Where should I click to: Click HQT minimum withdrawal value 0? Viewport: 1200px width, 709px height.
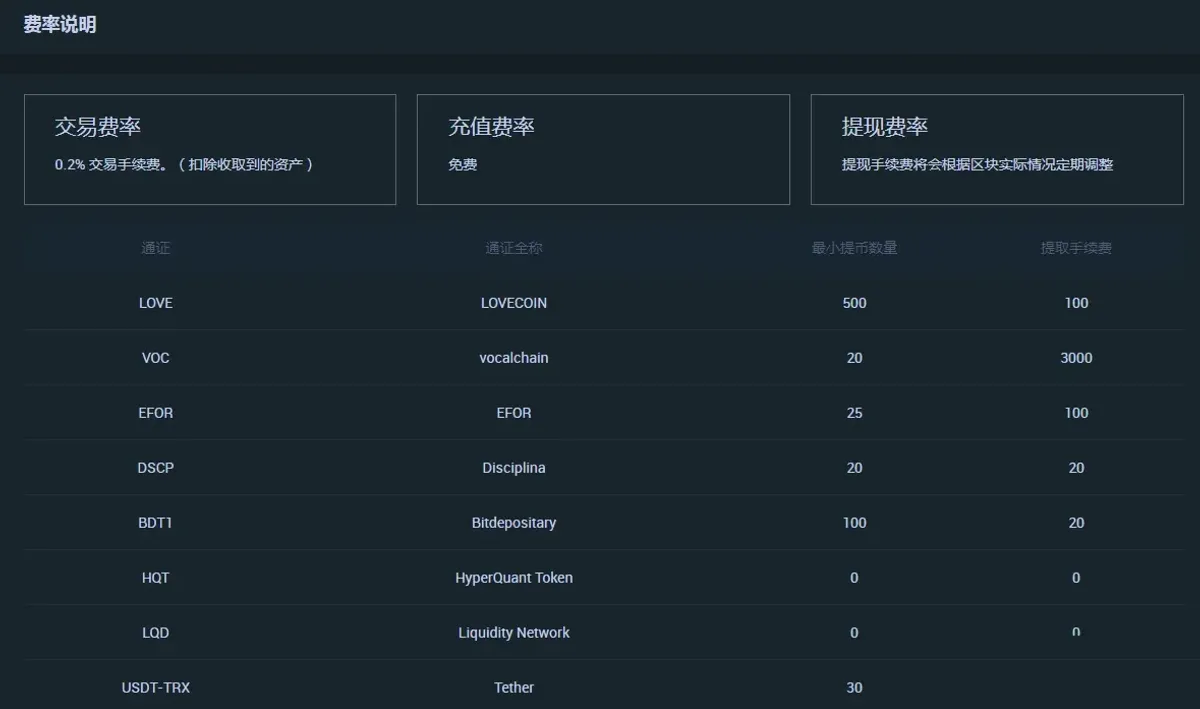[x=854, y=578]
